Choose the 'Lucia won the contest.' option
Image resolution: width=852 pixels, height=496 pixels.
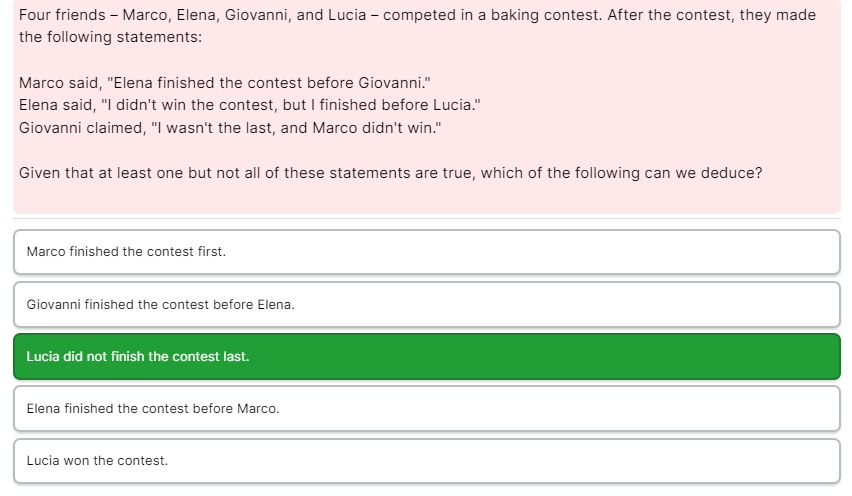[x=427, y=461]
